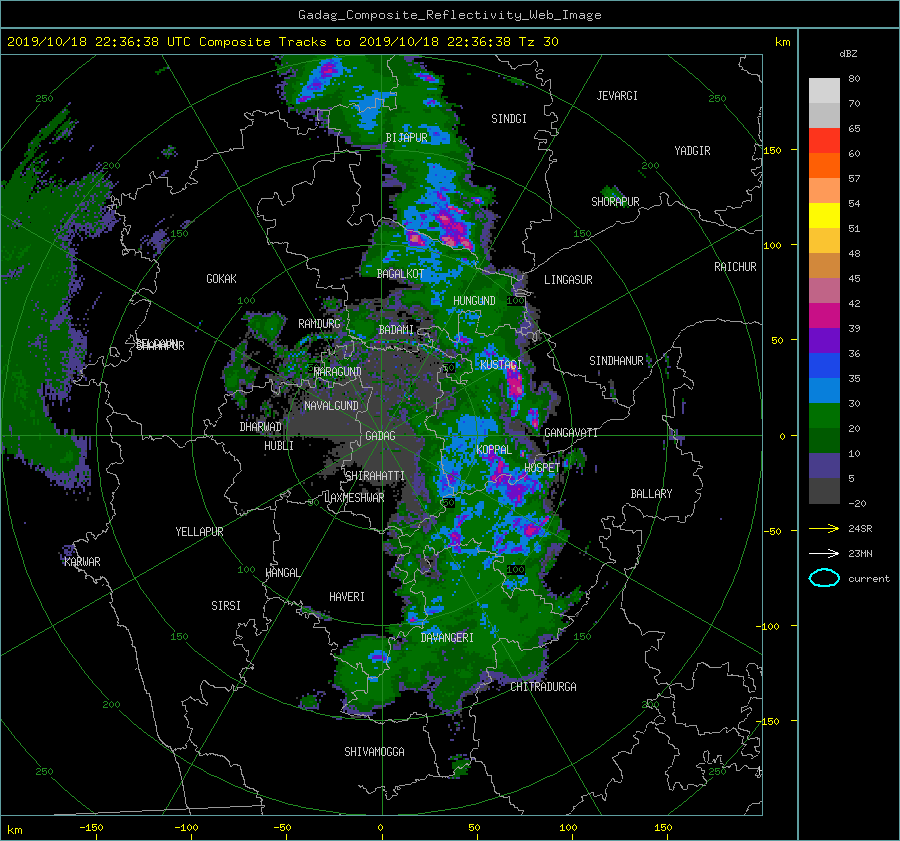Click the HOSPET city label

pyautogui.click(x=542, y=468)
